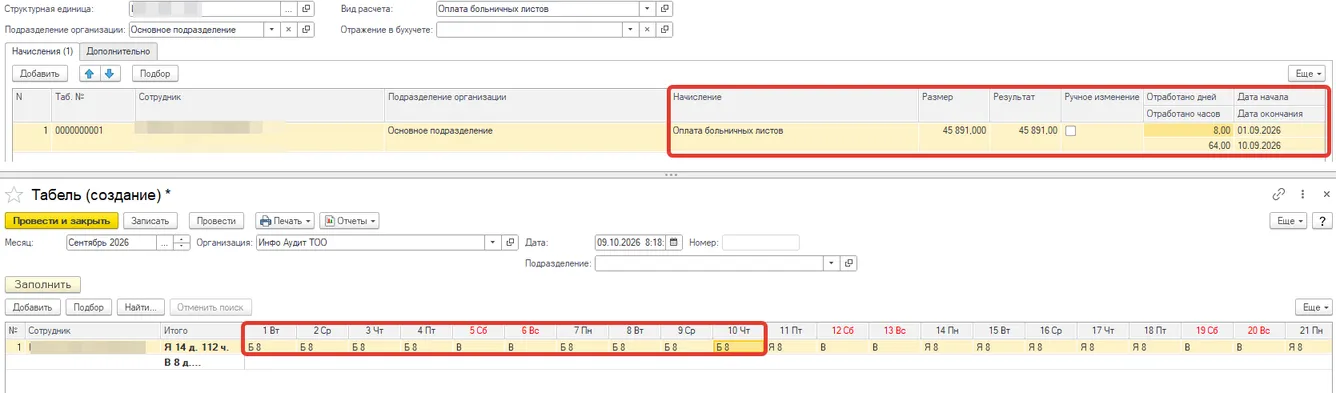Expand Отражение в бухучете dropdown
The image size is (1336, 393).
[x=631, y=30]
